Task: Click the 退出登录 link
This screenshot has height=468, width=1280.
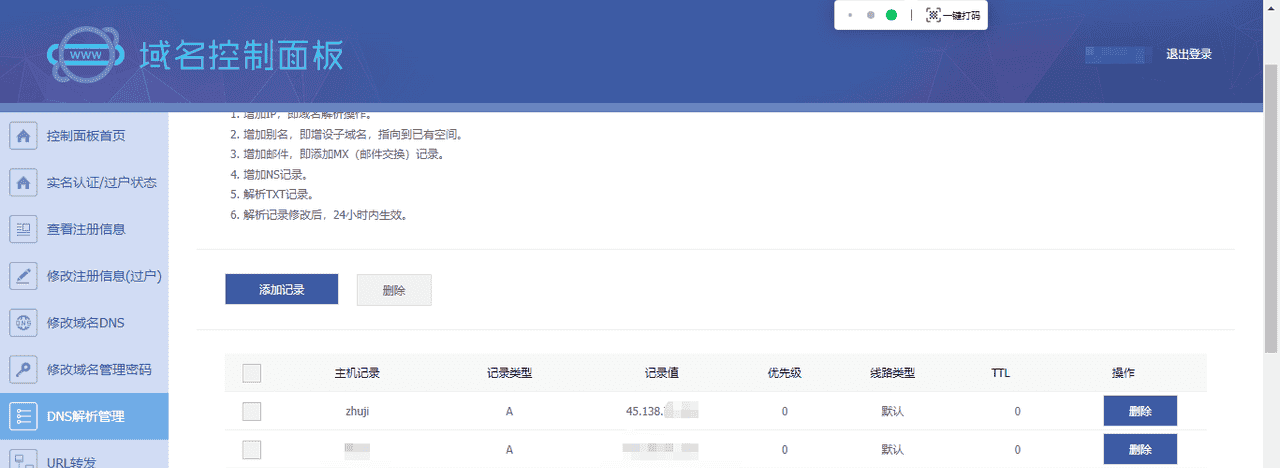Action: [x=1189, y=54]
